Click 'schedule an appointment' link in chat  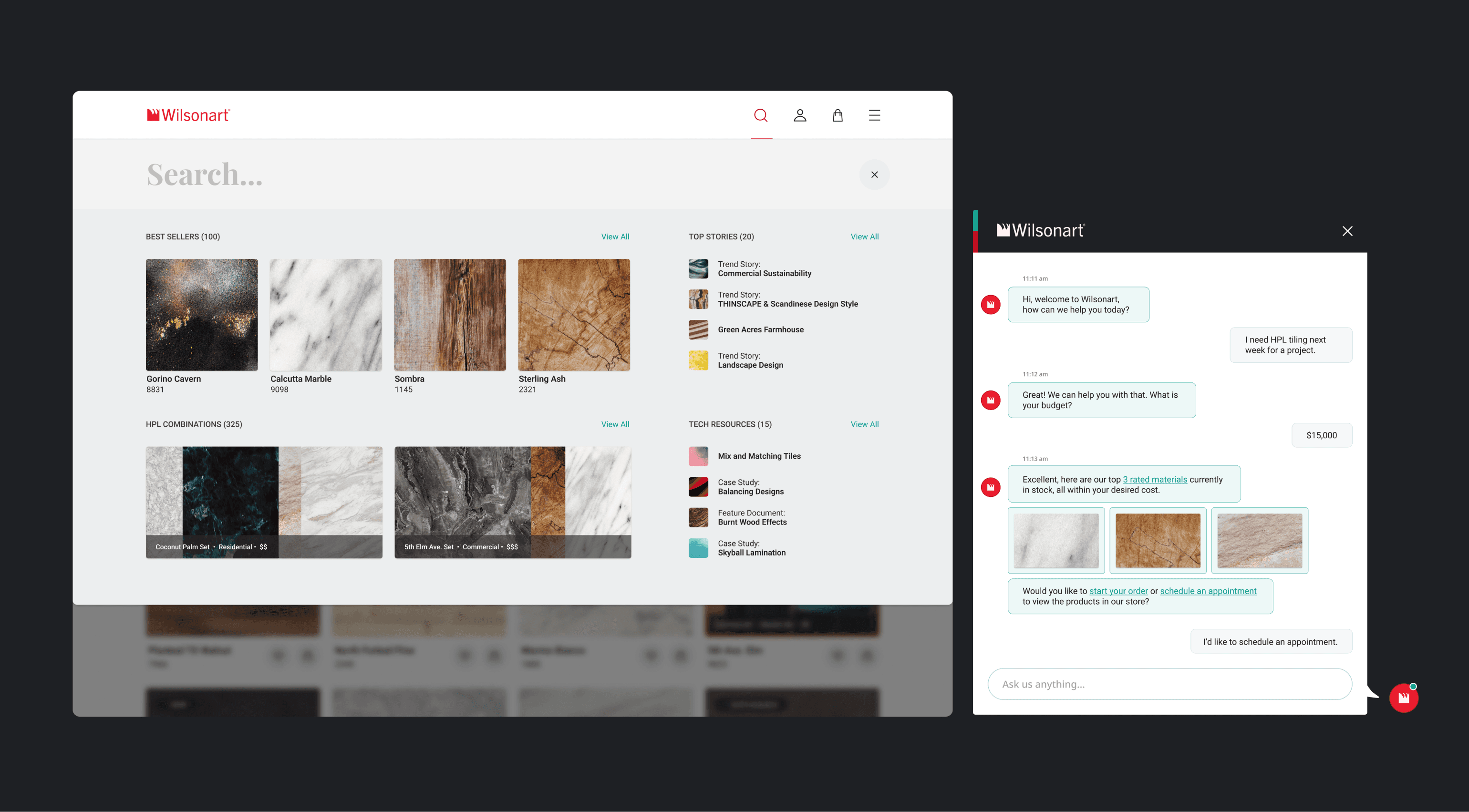point(1208,591)
